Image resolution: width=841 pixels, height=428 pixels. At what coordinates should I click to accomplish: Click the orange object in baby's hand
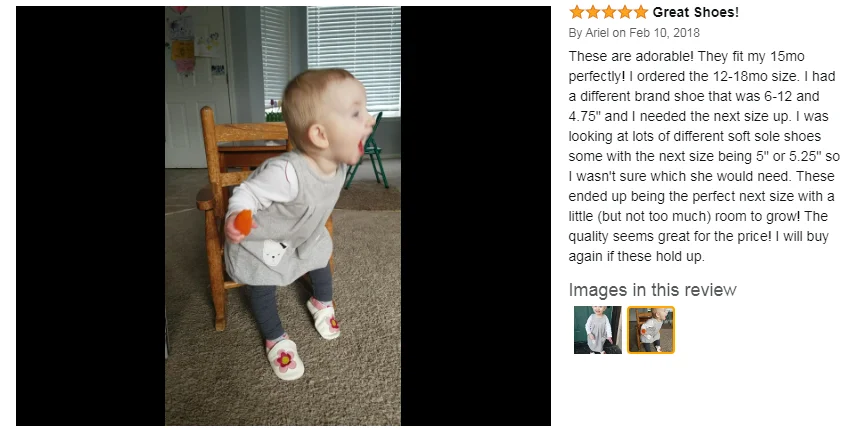(x=244, y=222)
